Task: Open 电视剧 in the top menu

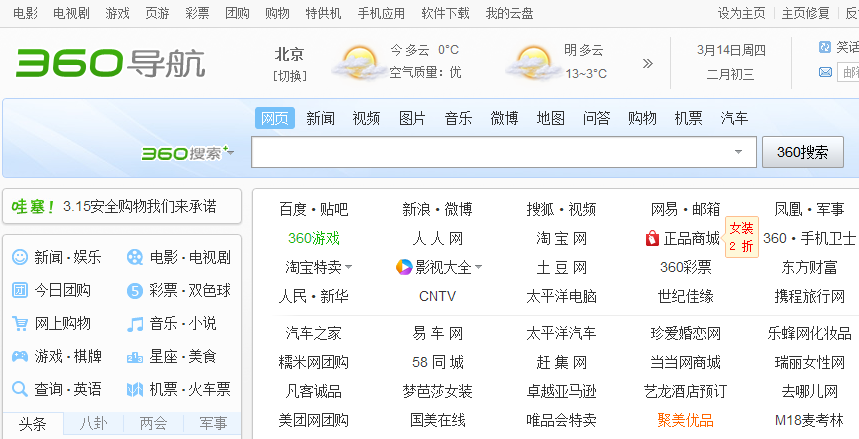Action: 71,13
